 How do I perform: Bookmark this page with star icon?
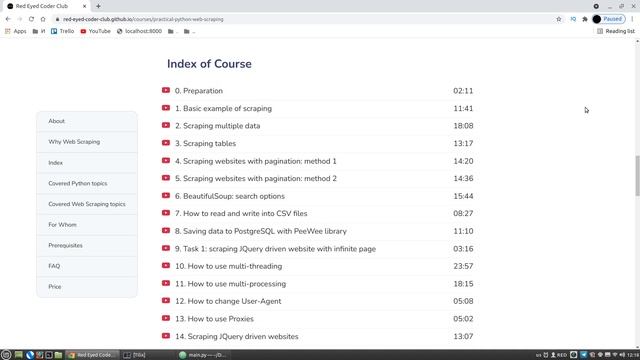tap(559, 19)
